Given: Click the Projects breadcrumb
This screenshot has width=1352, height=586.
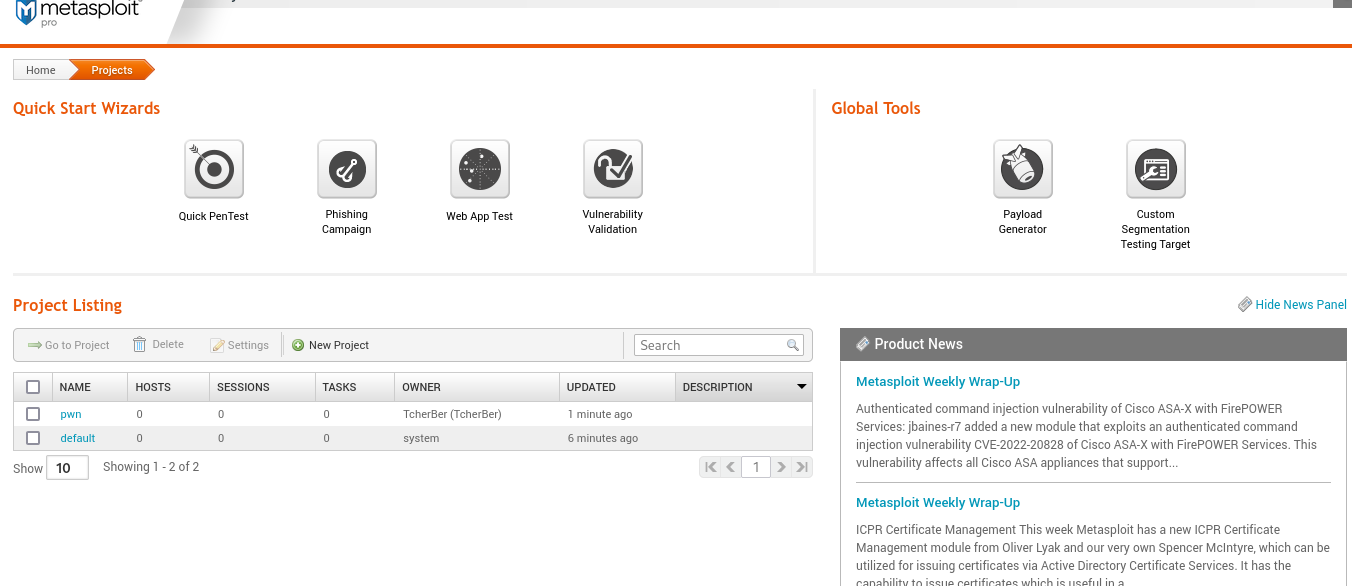Looking at the screenshot, I should pyautogui.click(x=111, y=70).
